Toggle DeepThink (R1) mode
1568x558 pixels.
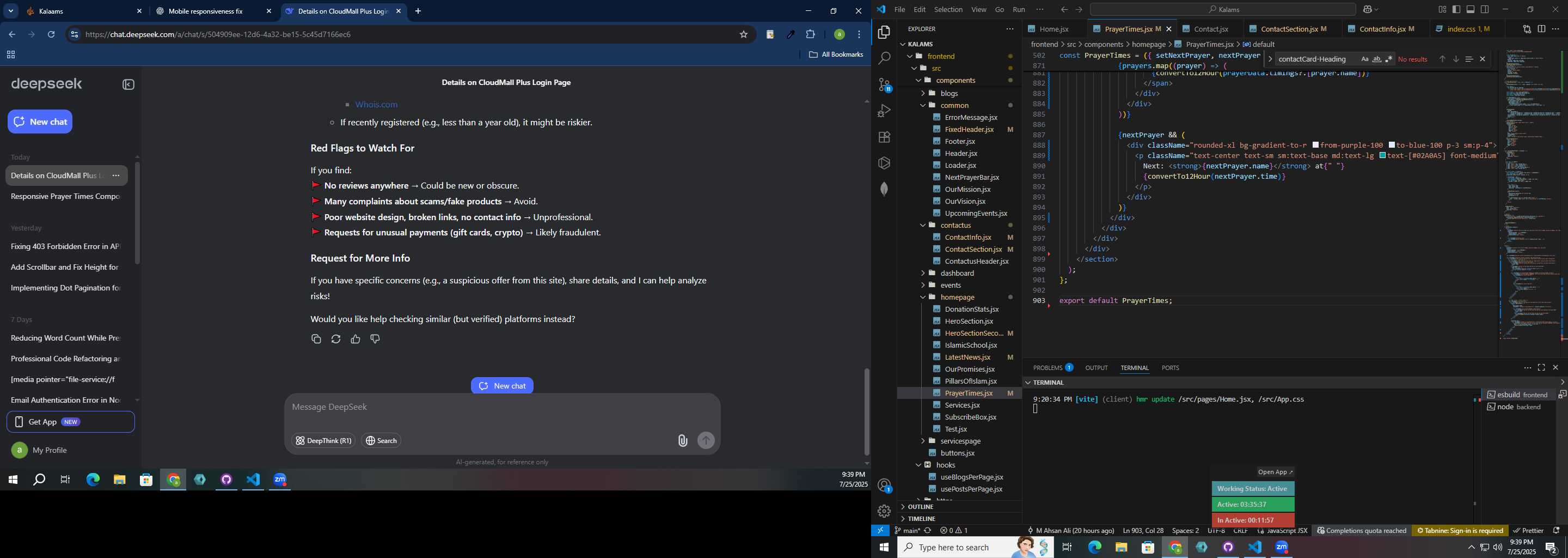coord(323,440)
